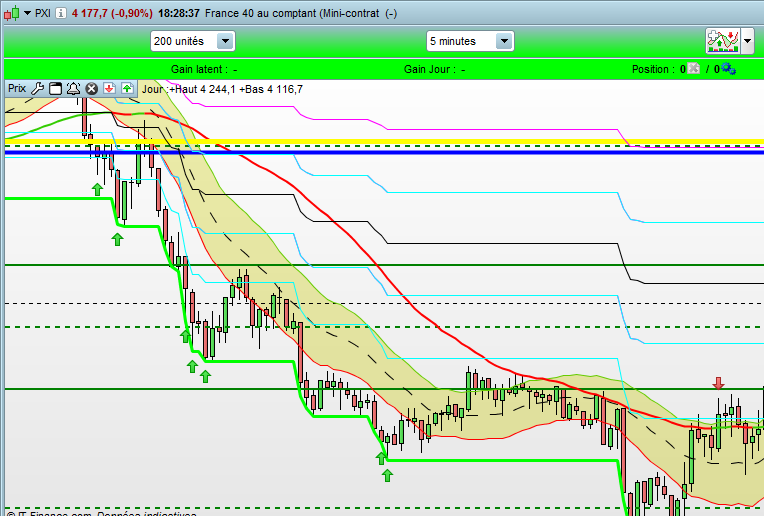This screenshot has height=516, width=764.
Task: Click the Prix panel label
Action: (17, 88)
